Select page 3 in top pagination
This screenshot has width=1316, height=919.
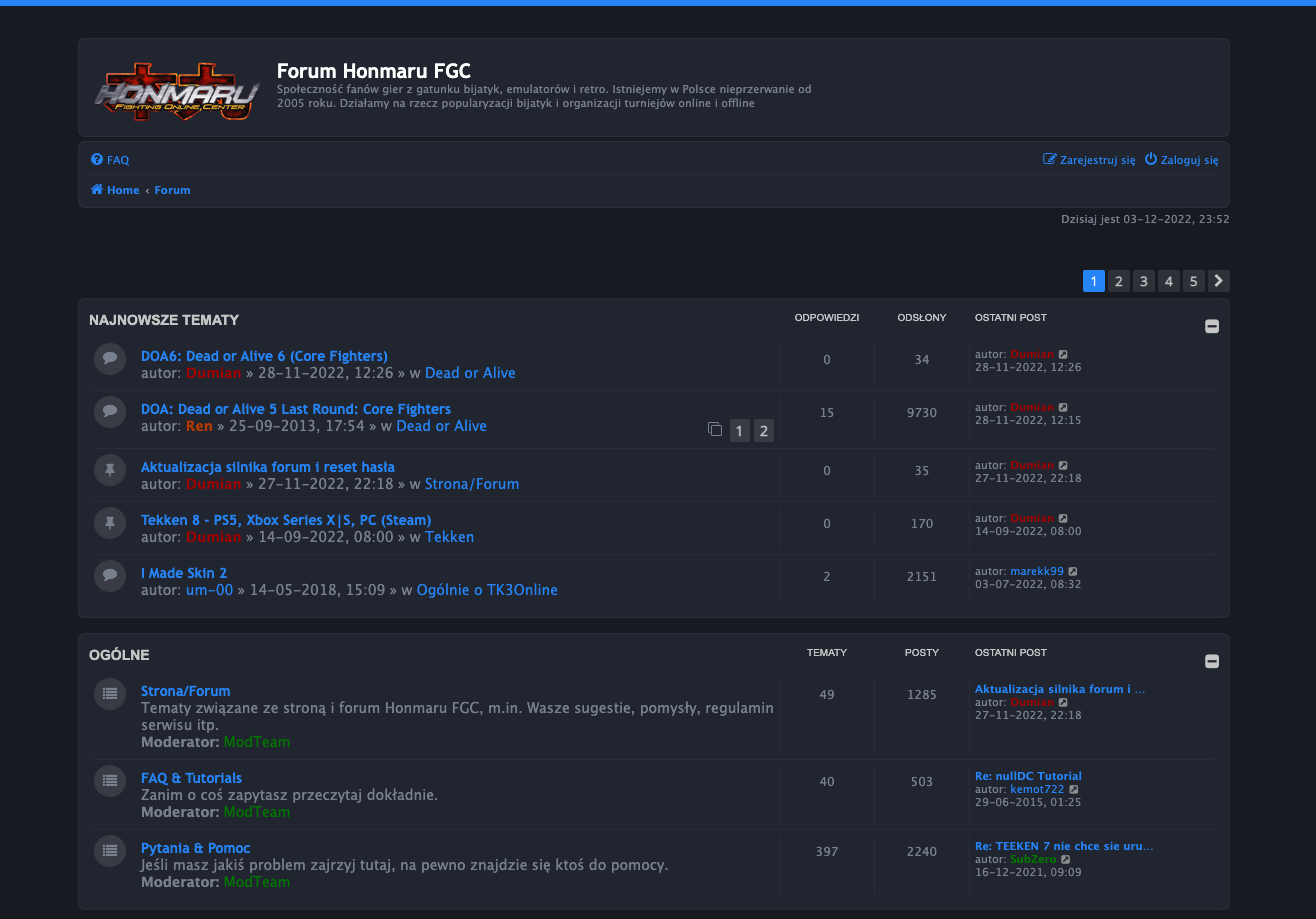pyautogui.click(x=1144, y=281)
